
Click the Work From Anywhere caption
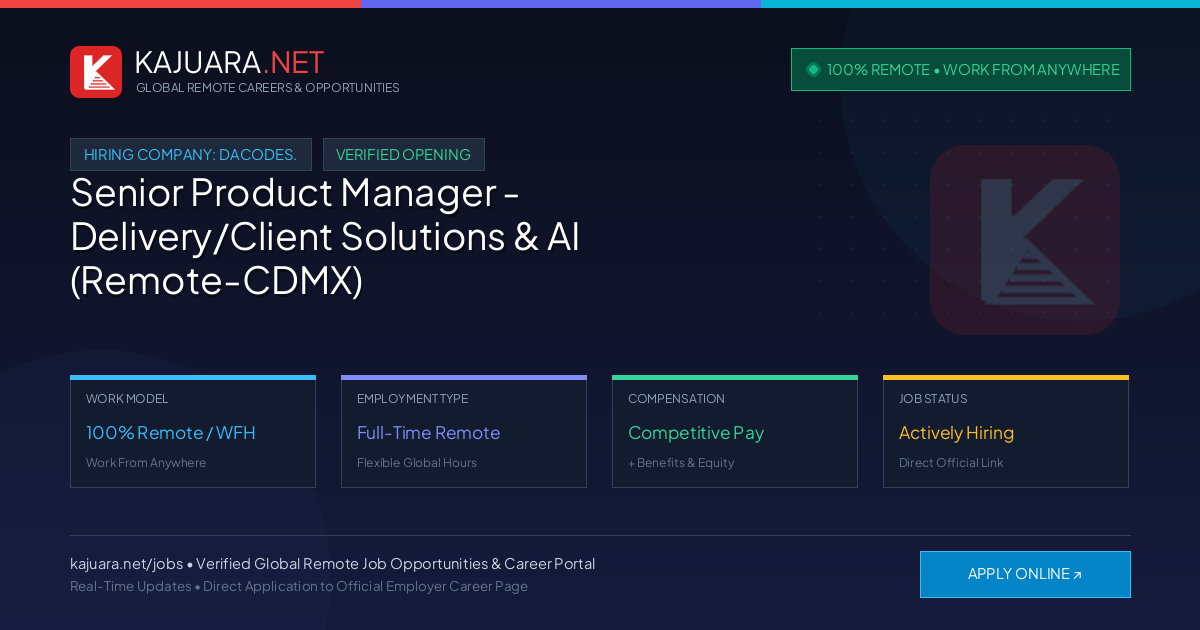point(146,463)
